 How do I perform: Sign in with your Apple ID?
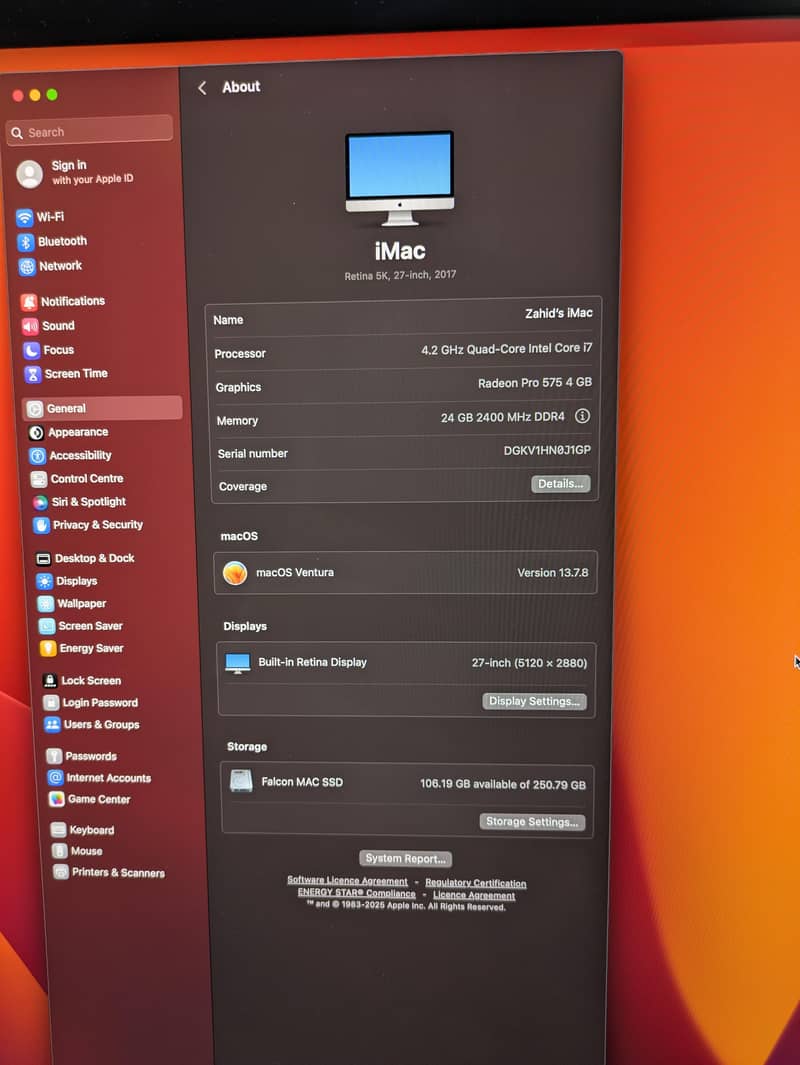coord(75,173)
